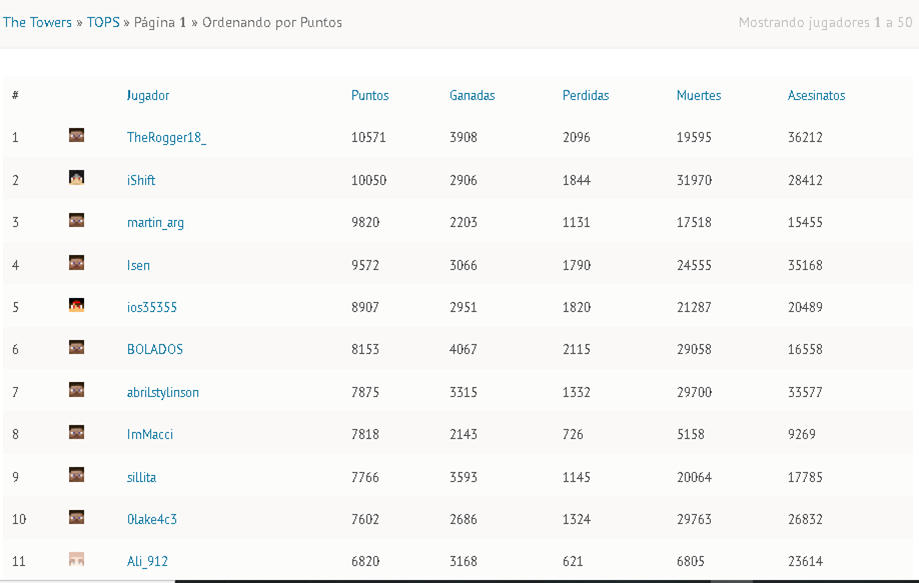Click TheRogger18_ player avatar icon
The width and height of the screenshot is (919, 583).
[x=76, y=135]
